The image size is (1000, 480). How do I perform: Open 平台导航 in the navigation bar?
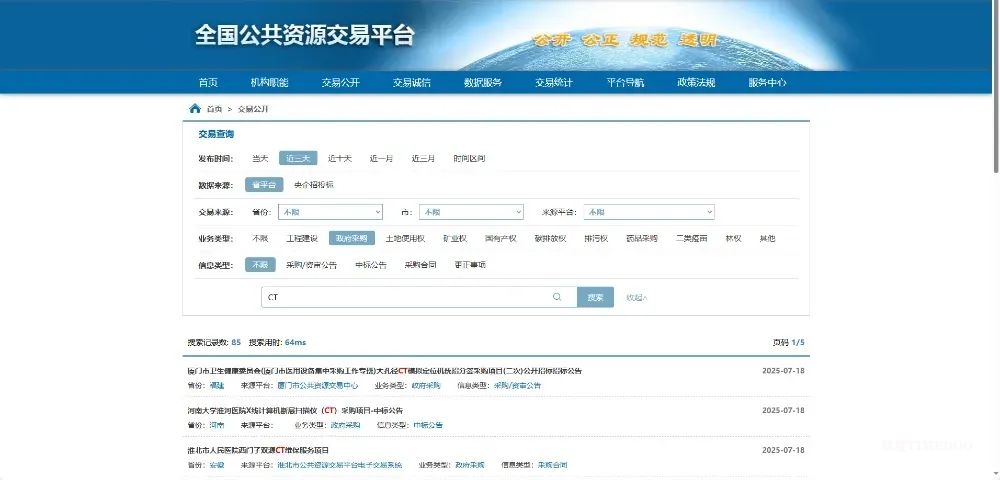[625, 83]
